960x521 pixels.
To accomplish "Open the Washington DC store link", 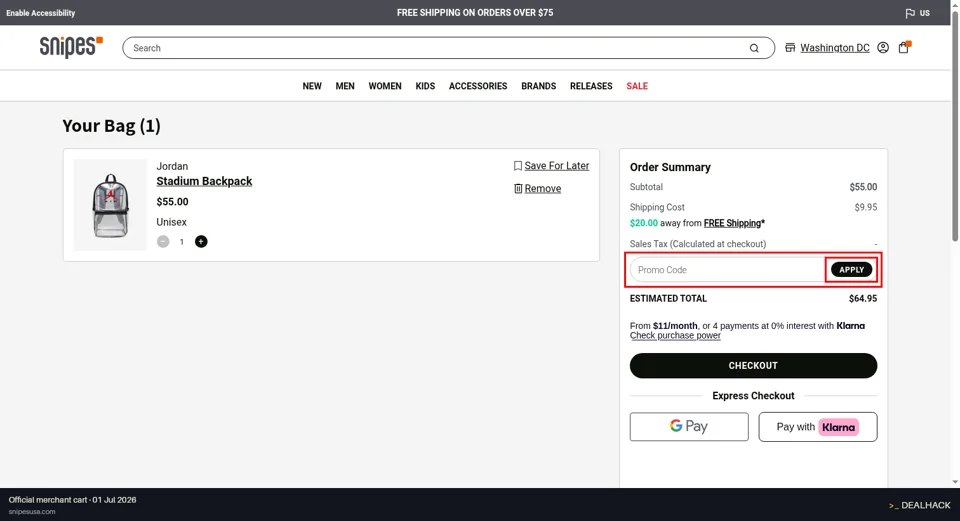I will click(x=834, y=48).
